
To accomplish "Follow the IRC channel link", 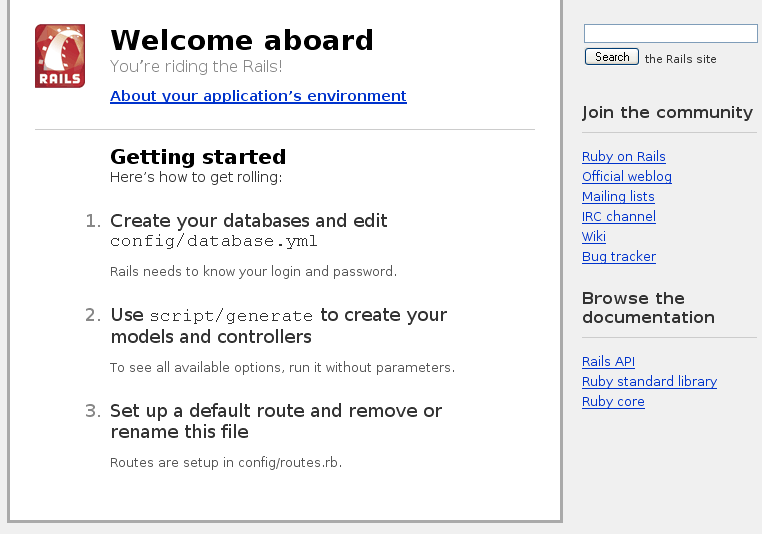I will click(x=619, y=216).
